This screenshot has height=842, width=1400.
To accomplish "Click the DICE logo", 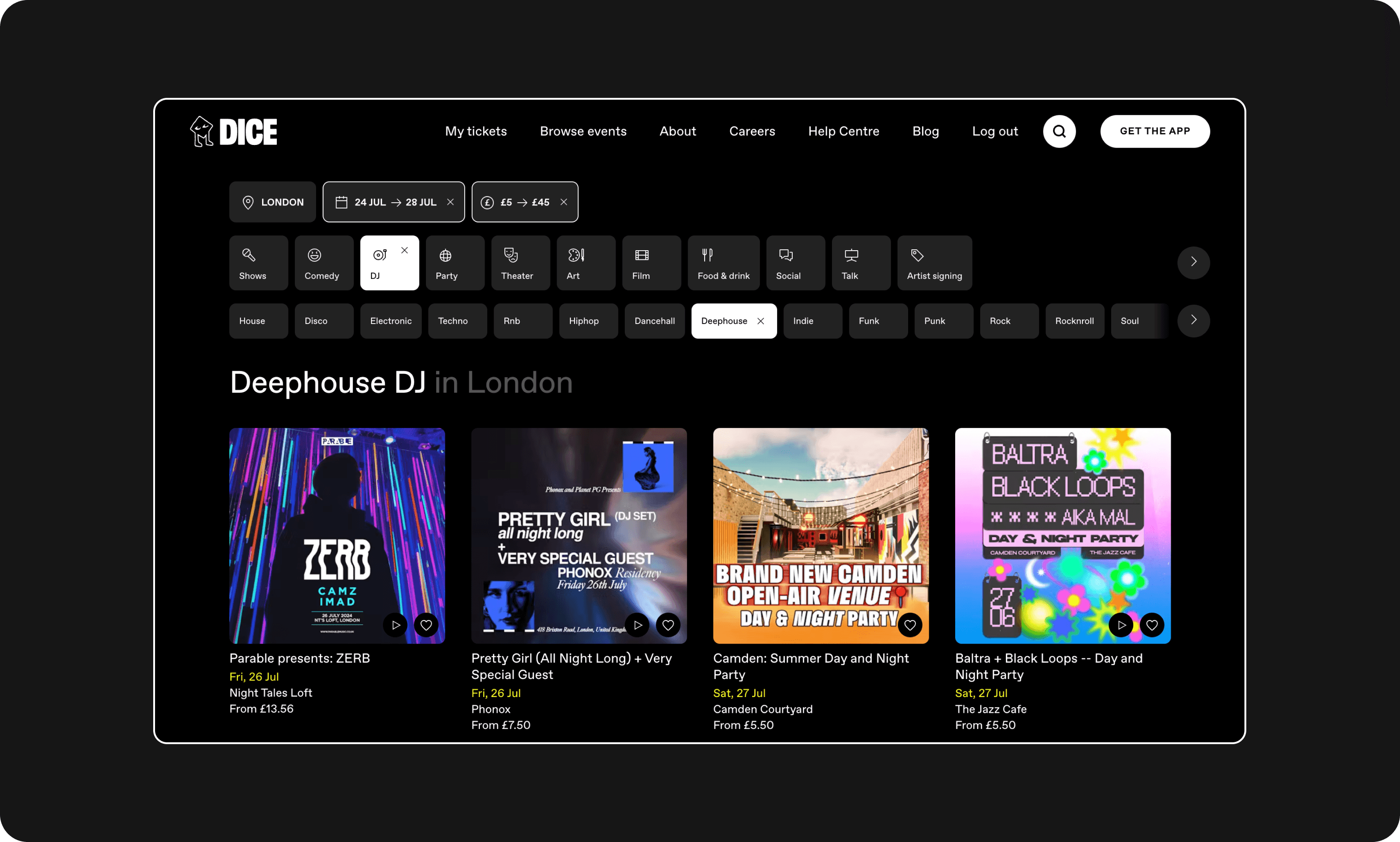I will [x=233, y=132].
